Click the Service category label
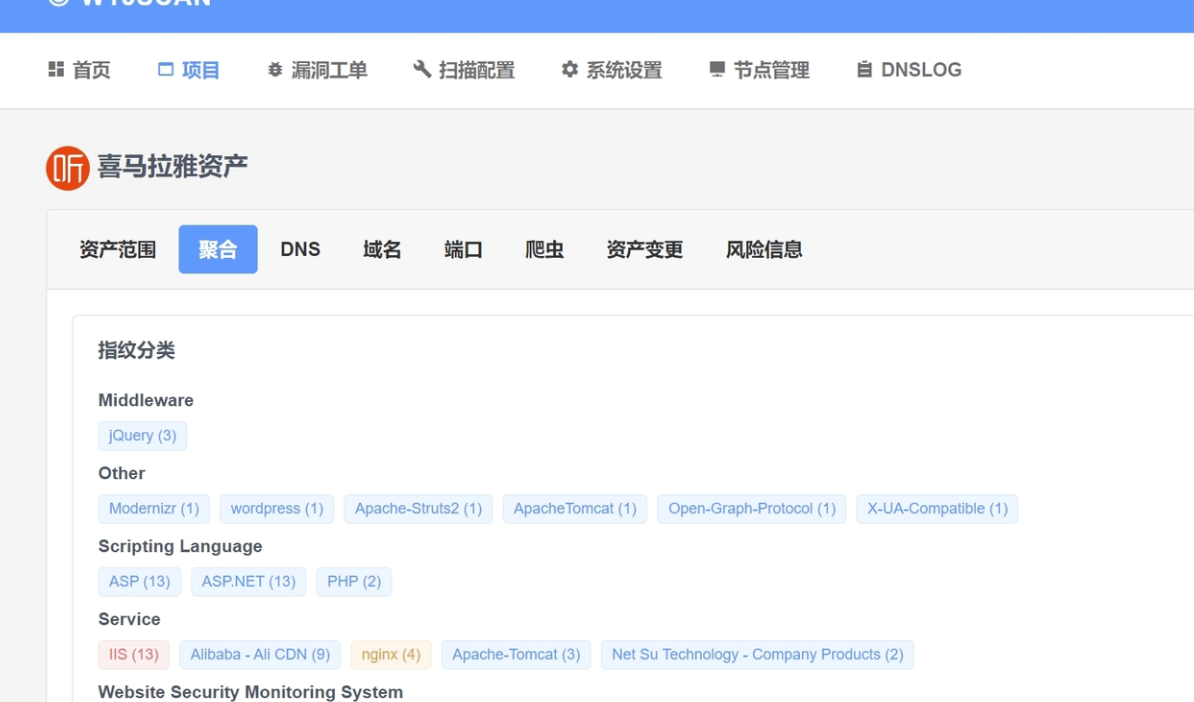The height and width of the screenshot is (702, 1194). click(129, 619)
